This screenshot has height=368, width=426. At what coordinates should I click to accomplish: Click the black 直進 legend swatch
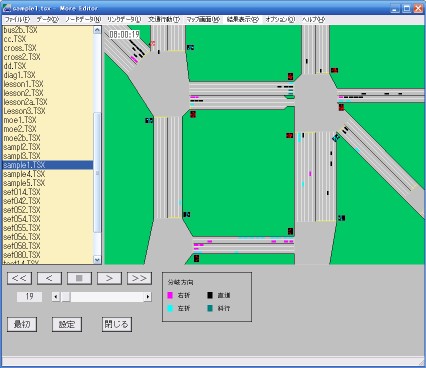coord(210,295)
